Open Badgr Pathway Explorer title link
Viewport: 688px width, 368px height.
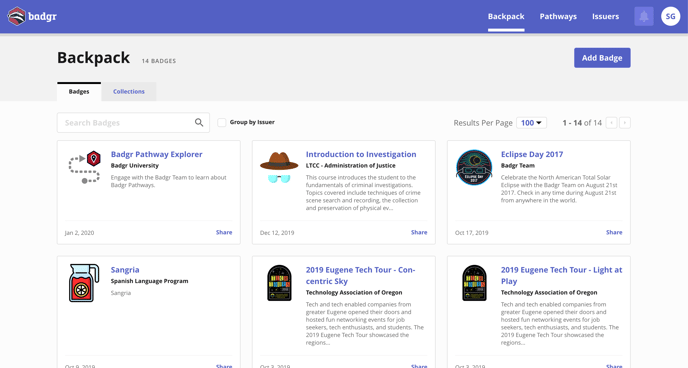[x=157, y=154]
